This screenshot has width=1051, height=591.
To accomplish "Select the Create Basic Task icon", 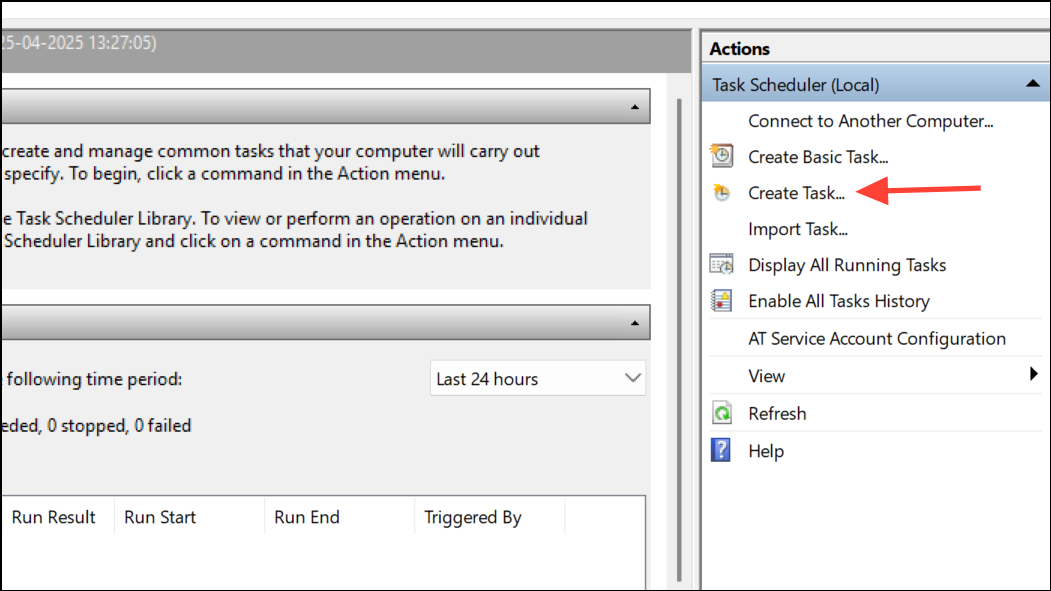I will coord(721,156).
